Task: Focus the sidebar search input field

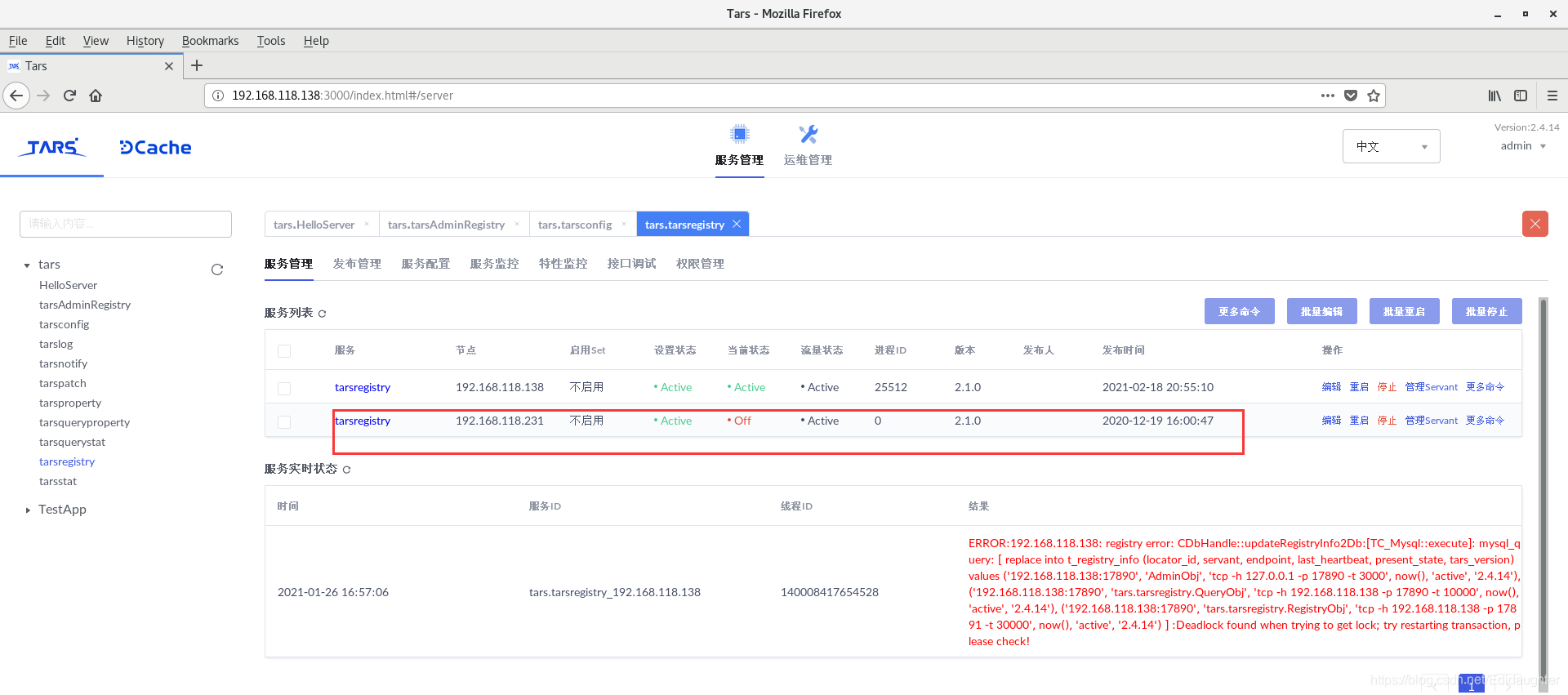Action: 126,224
